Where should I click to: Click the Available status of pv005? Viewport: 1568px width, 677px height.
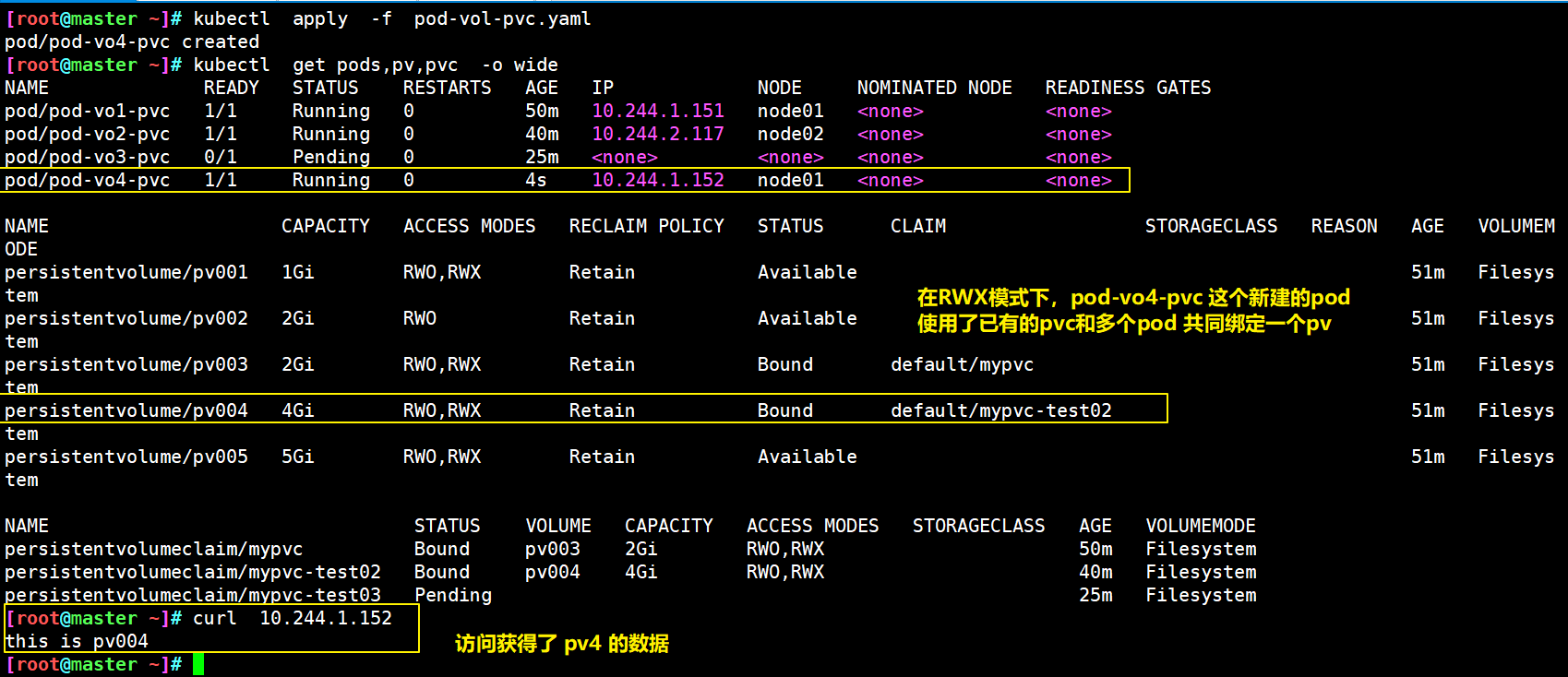coord(808,457)
